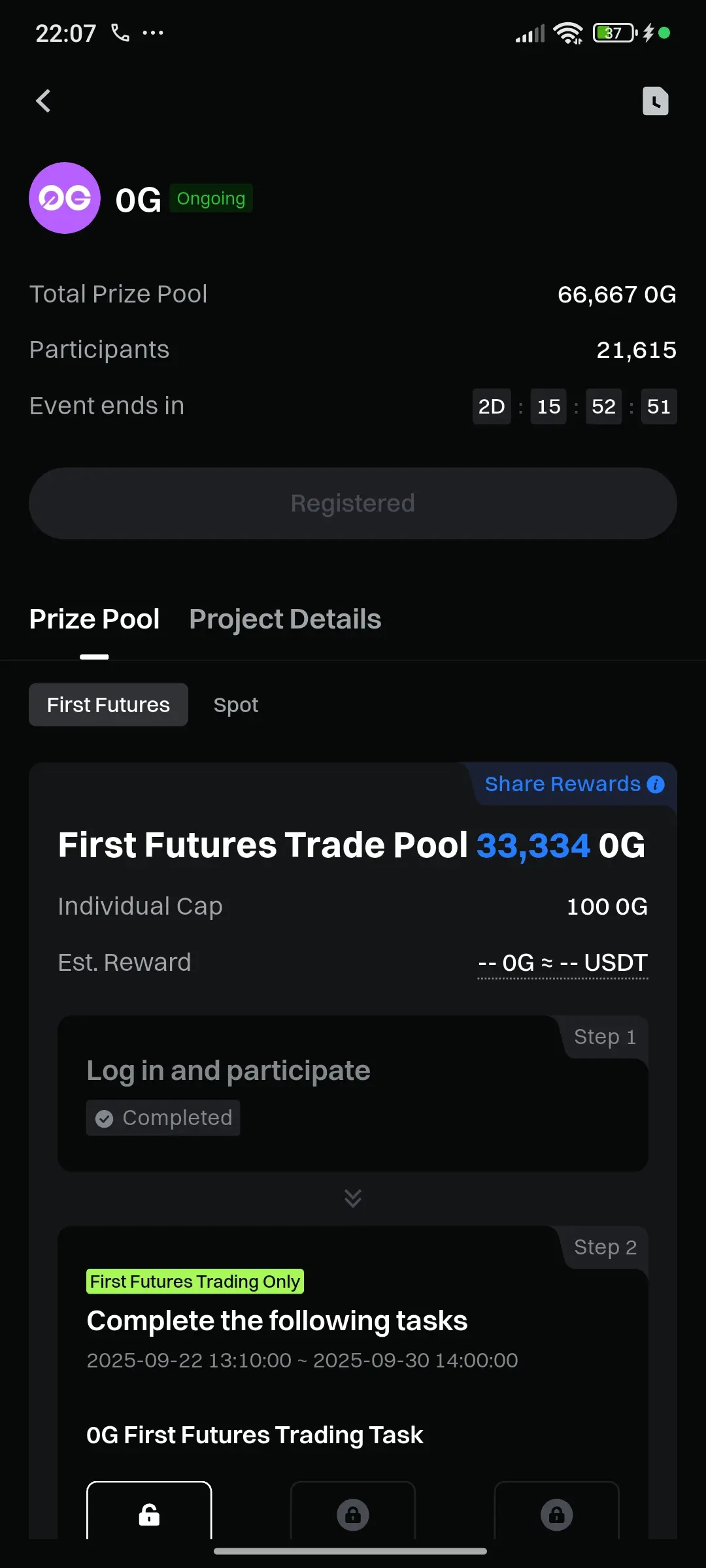
Task: Tap the battery indicator in status bar
Action: (x=614, y=33)
